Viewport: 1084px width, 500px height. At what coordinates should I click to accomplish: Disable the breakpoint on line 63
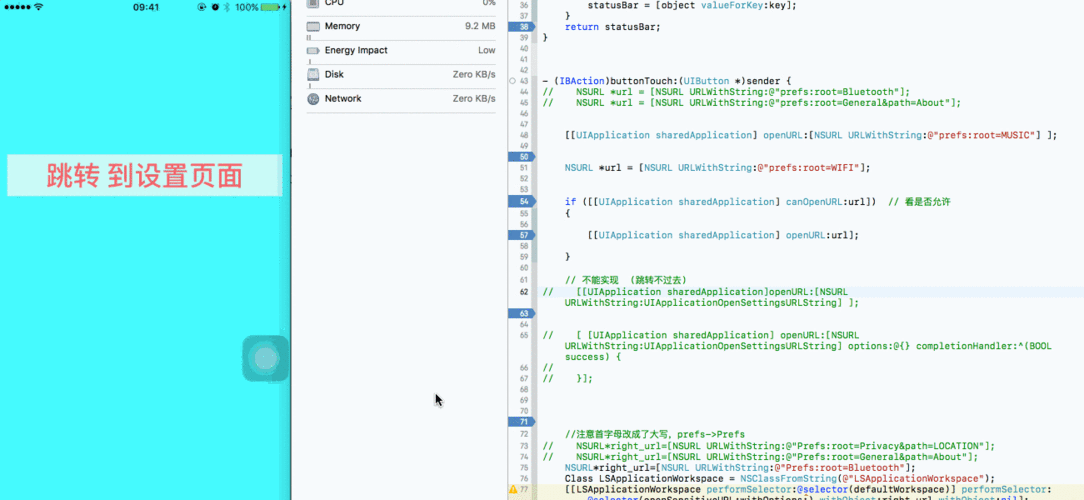click(x=522, y=313)
